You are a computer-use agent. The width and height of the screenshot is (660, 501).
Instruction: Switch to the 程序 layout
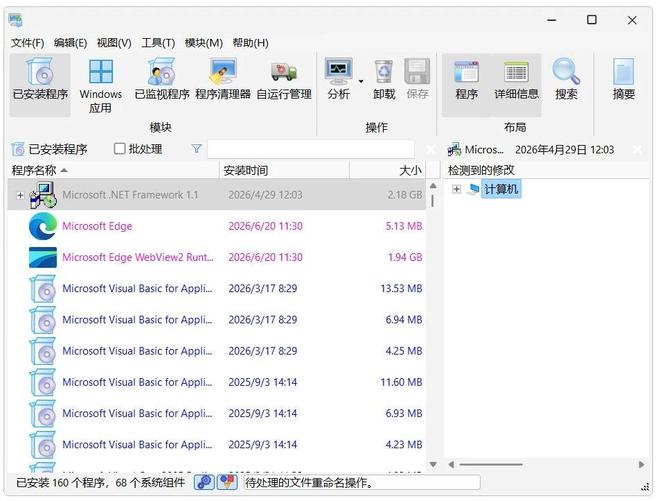pos(466,84)
